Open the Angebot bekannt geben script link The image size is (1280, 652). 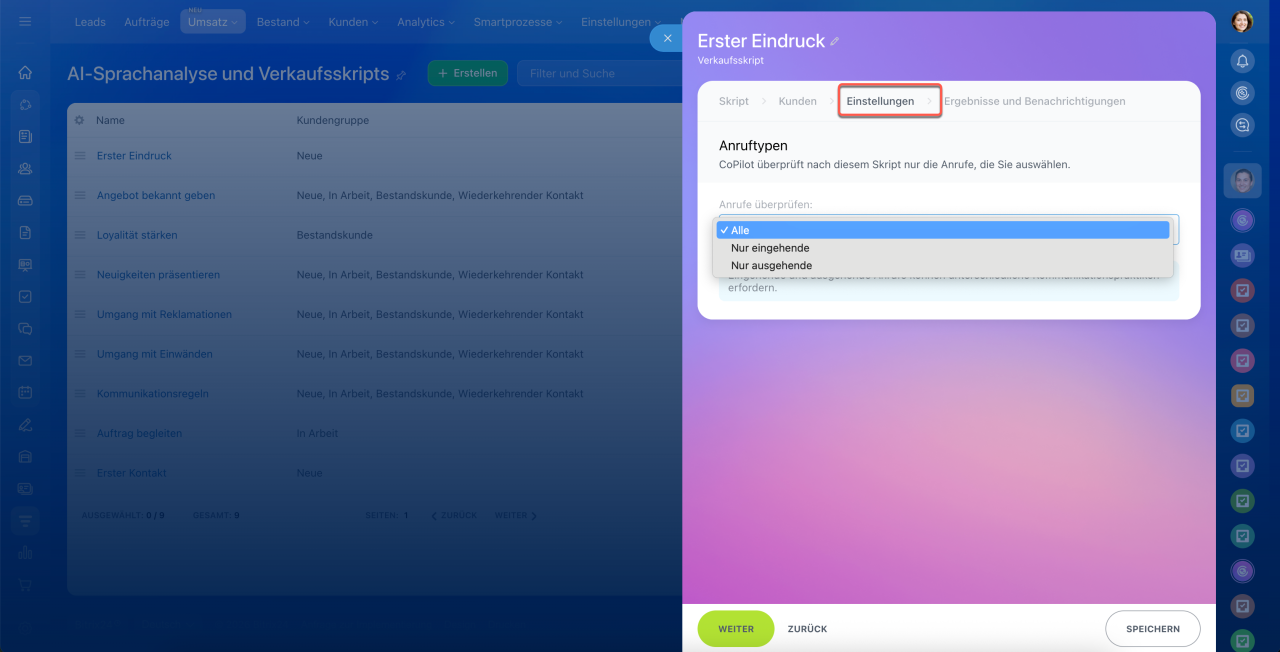point(156,196)
